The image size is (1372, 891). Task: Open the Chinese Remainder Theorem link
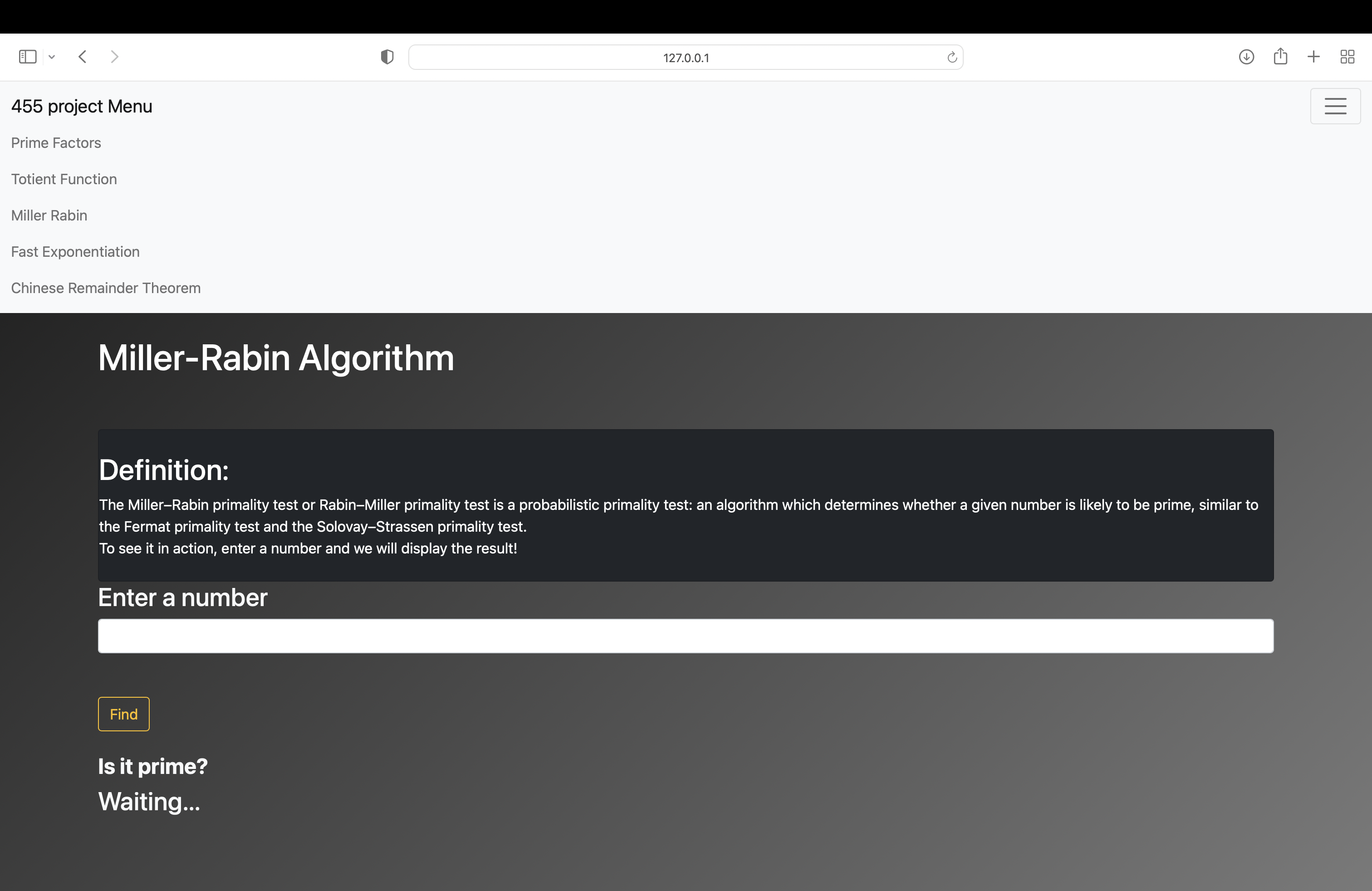pos(106,288)
